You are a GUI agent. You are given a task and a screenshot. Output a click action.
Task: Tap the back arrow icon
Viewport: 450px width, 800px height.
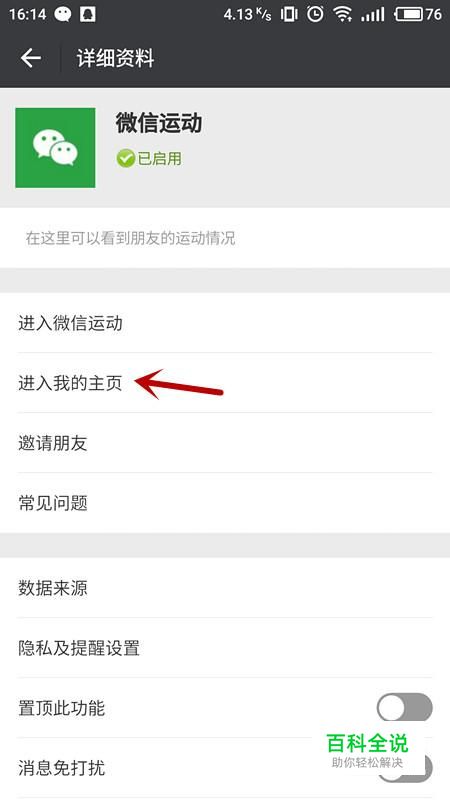click(x=31, y=58)
